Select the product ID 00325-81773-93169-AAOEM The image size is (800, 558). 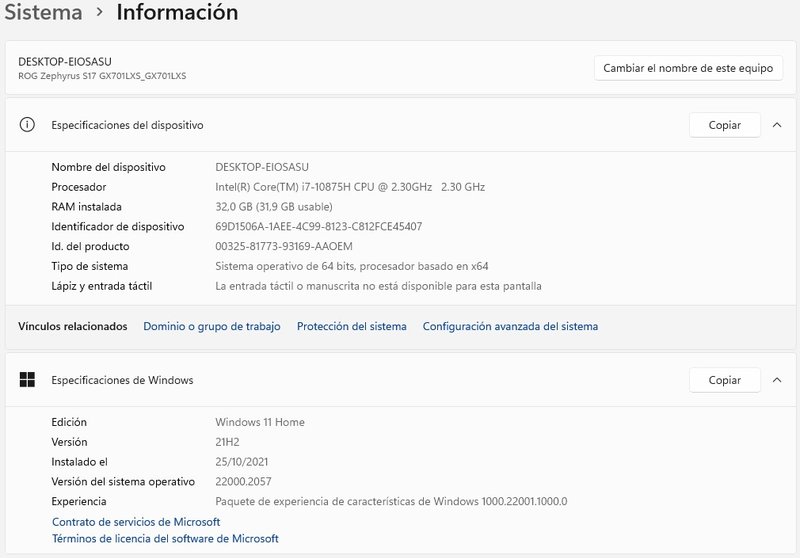click(284, 246)
